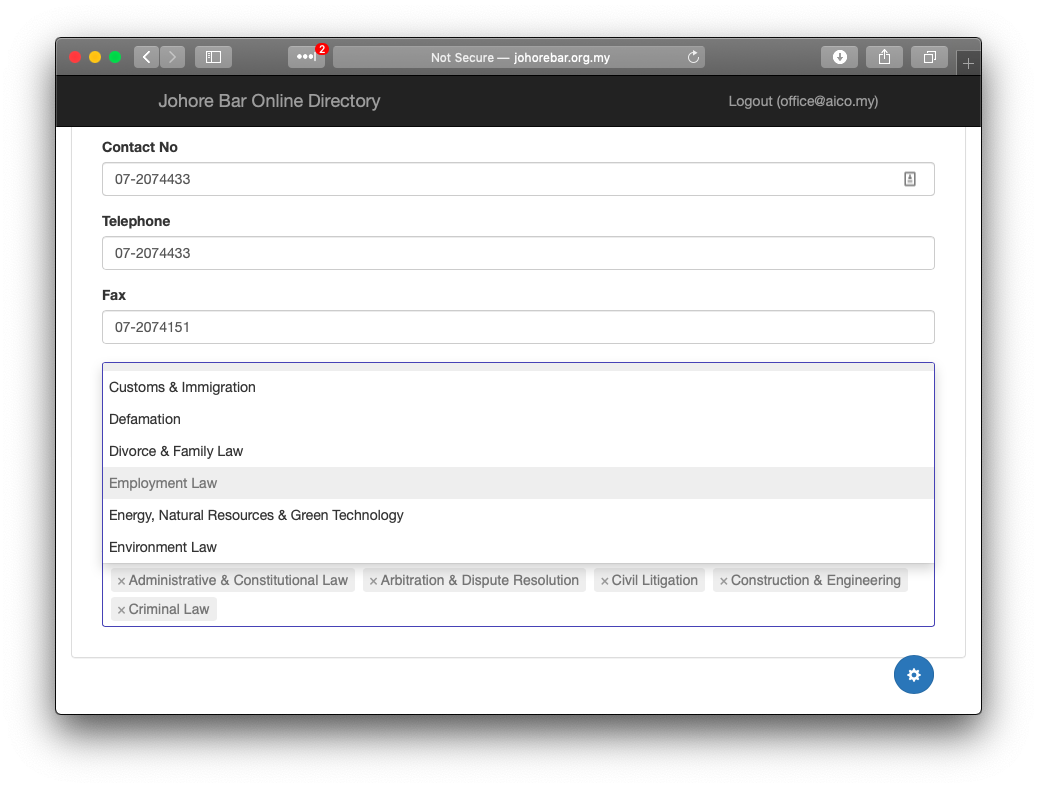This screenshot has width=1037, height=788.
Task: Click the blue gear settings button
Action: click(x=913, y=675)
